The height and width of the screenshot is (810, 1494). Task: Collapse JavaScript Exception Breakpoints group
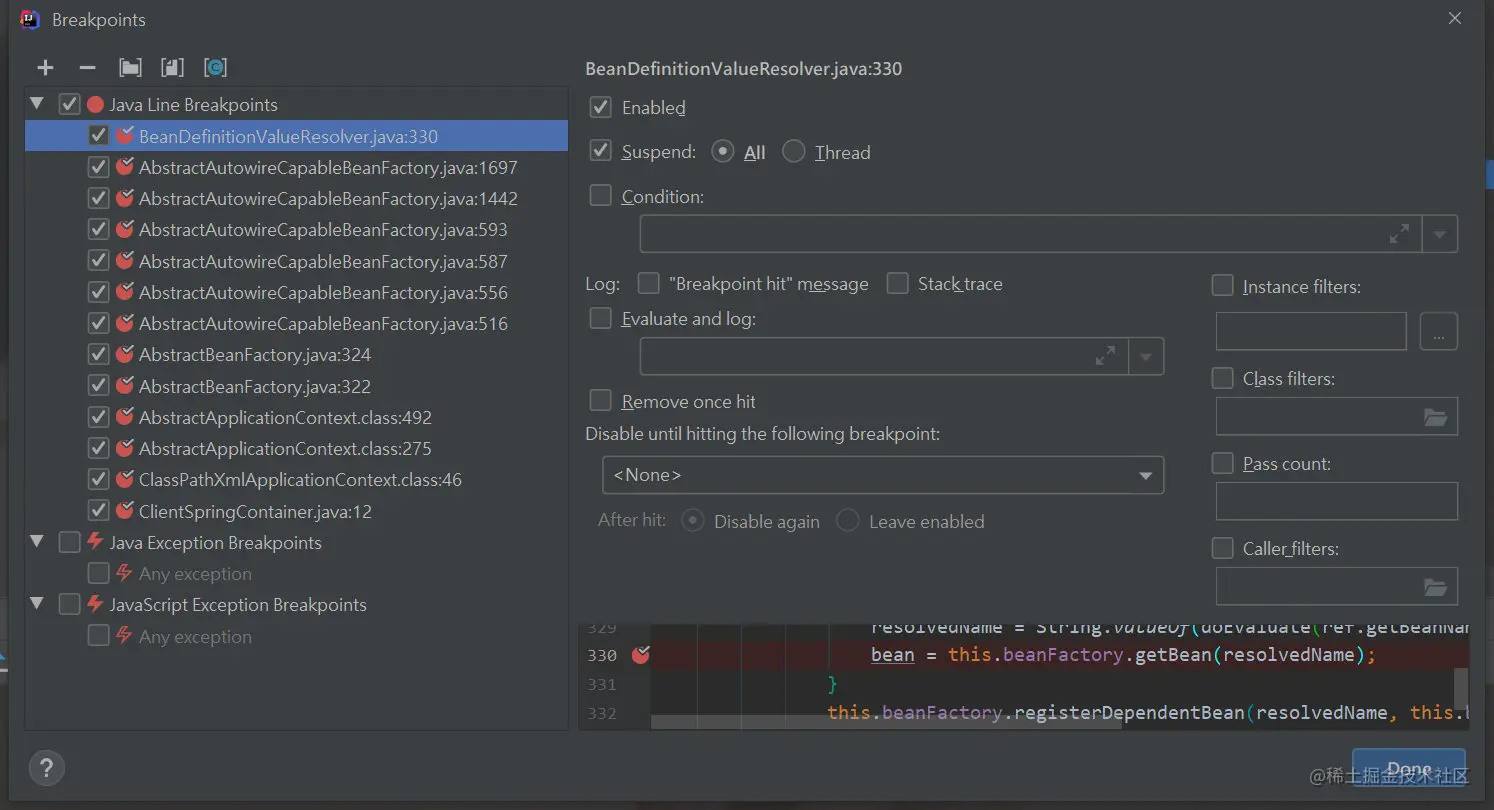click(38, 604)
